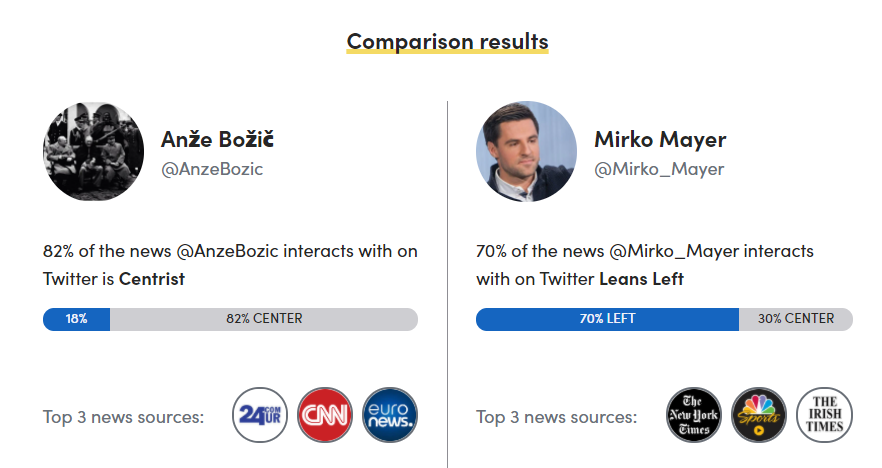
Task: Click the blue 18% bar segment
Action: [x=77, y=319]
